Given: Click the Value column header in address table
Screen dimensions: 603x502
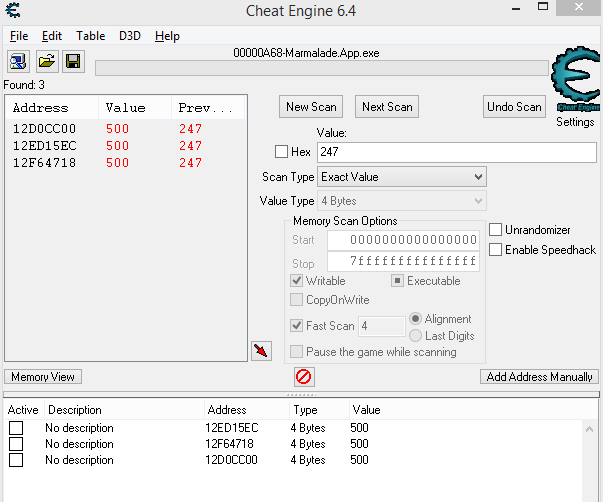Looking at the screenshot, I should pyautogui.click(x=366, y=410).
